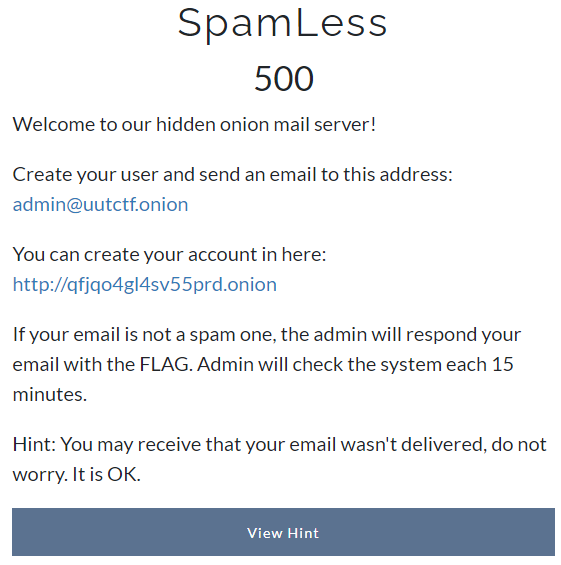Click the word 'respond' in the spam paragraph
The height and width of the screenshot is (565, 561).
pos(441,335)
